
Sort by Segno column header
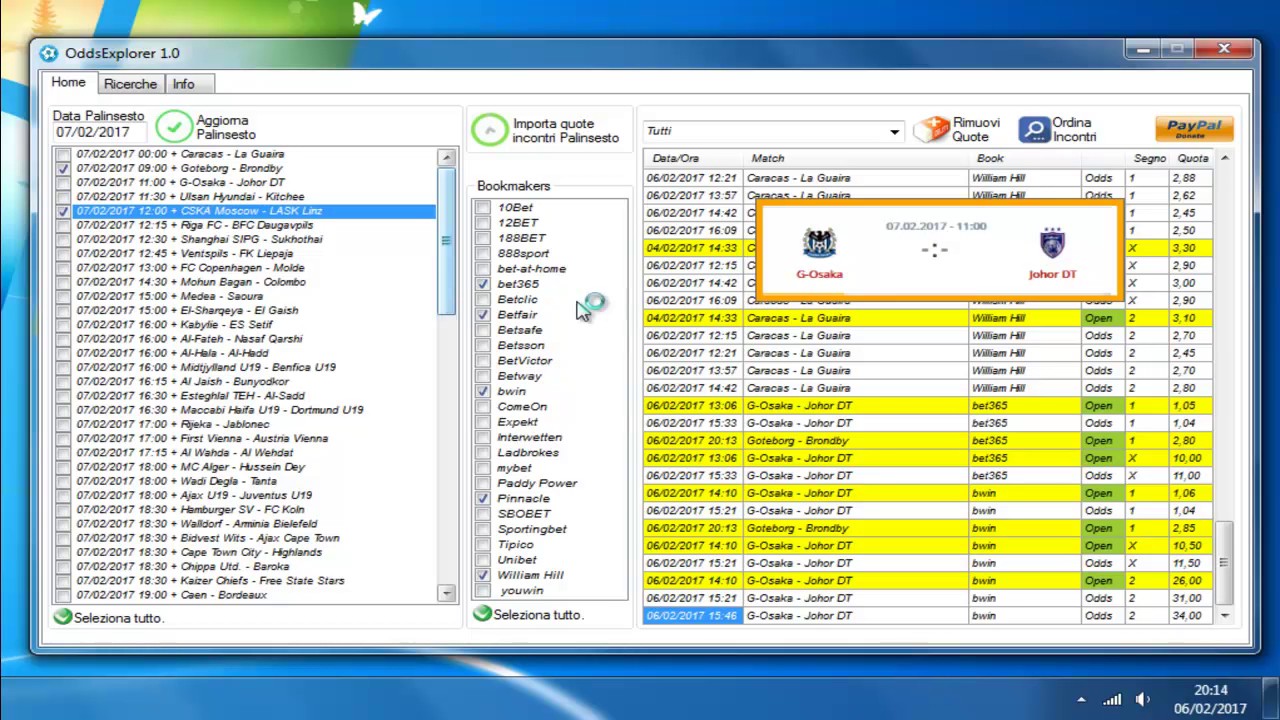(1148, 158)
